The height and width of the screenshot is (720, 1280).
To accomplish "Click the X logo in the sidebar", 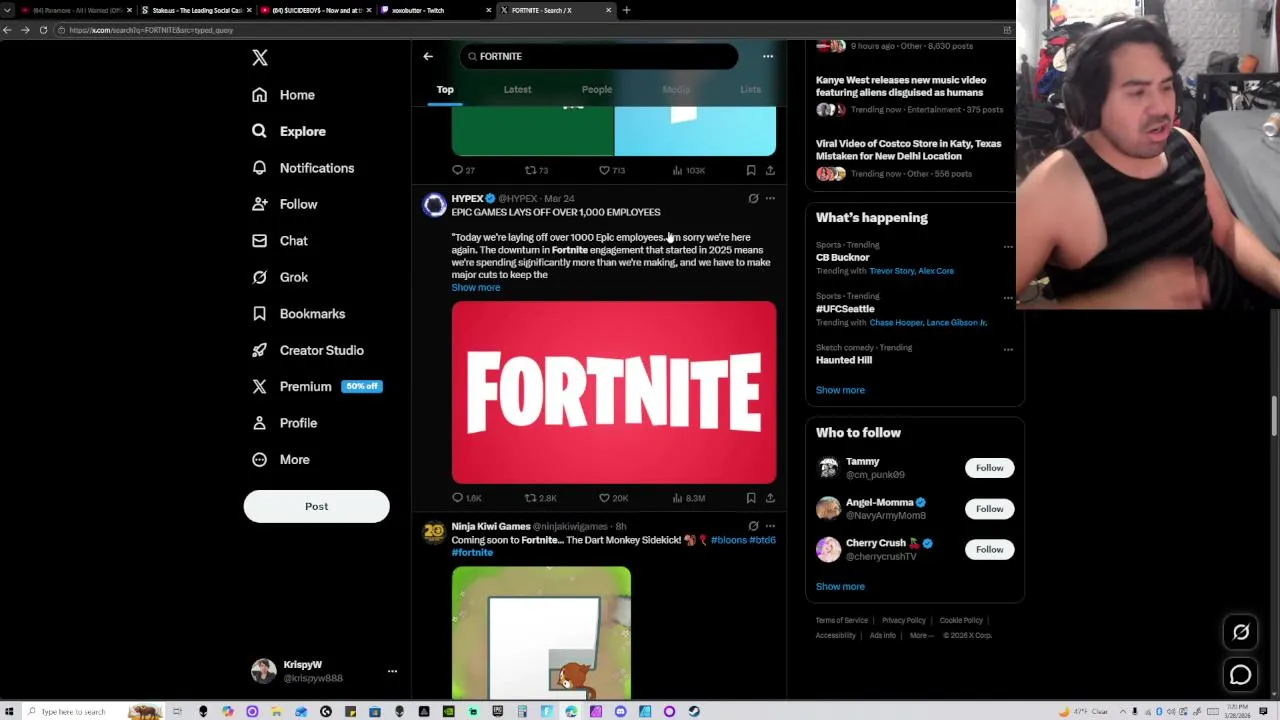I will 260,58.
